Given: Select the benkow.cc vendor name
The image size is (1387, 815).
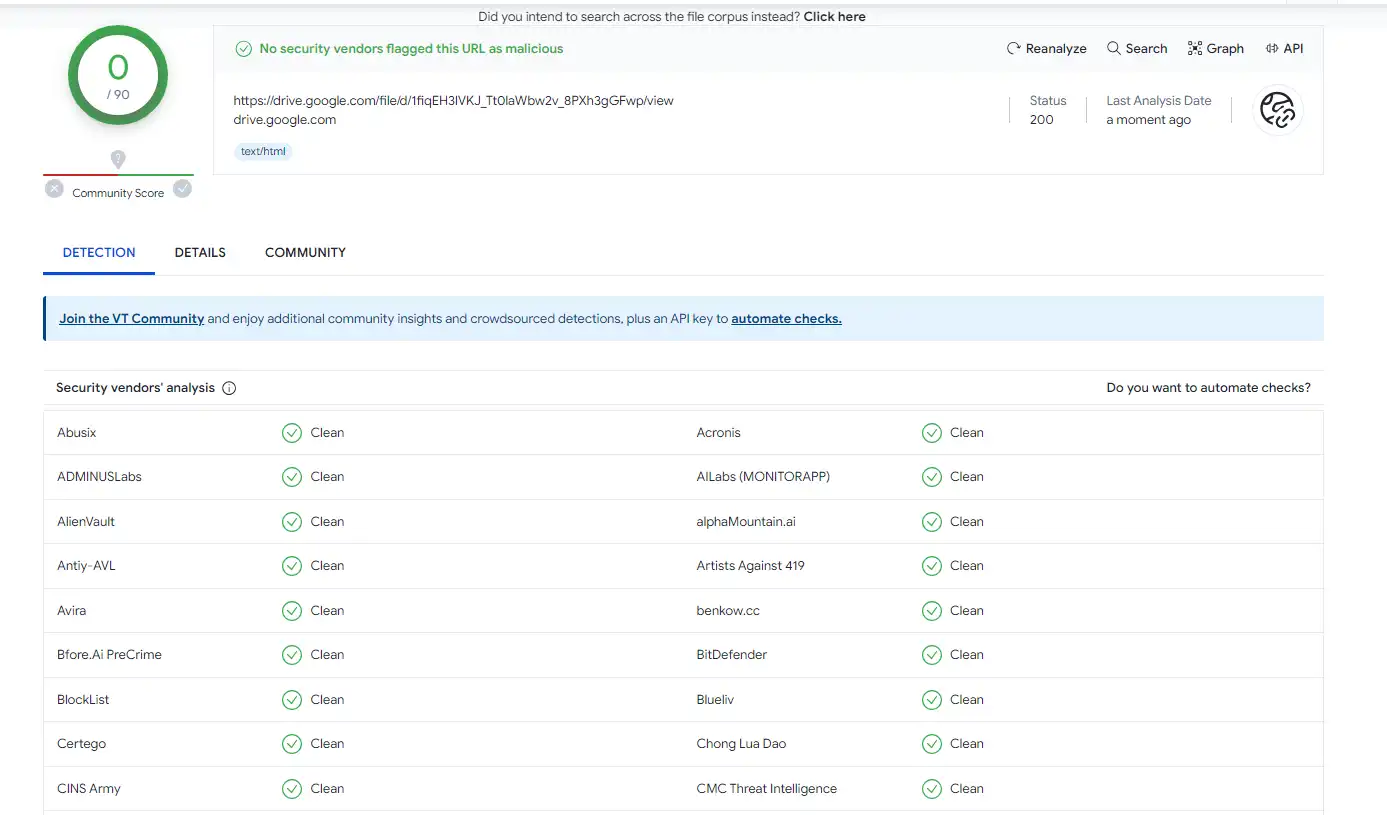Looking at the screenshot, I should tap(728, 611).
